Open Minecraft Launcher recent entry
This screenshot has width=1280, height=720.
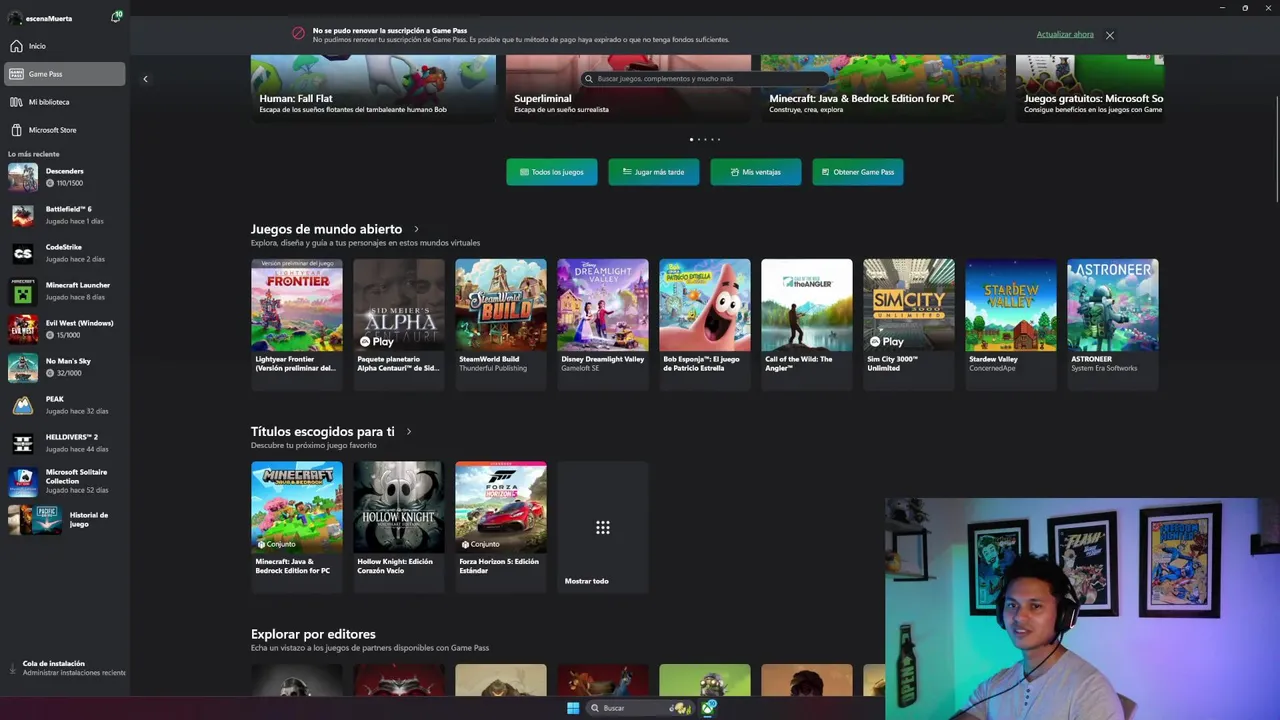coord(65,291)
